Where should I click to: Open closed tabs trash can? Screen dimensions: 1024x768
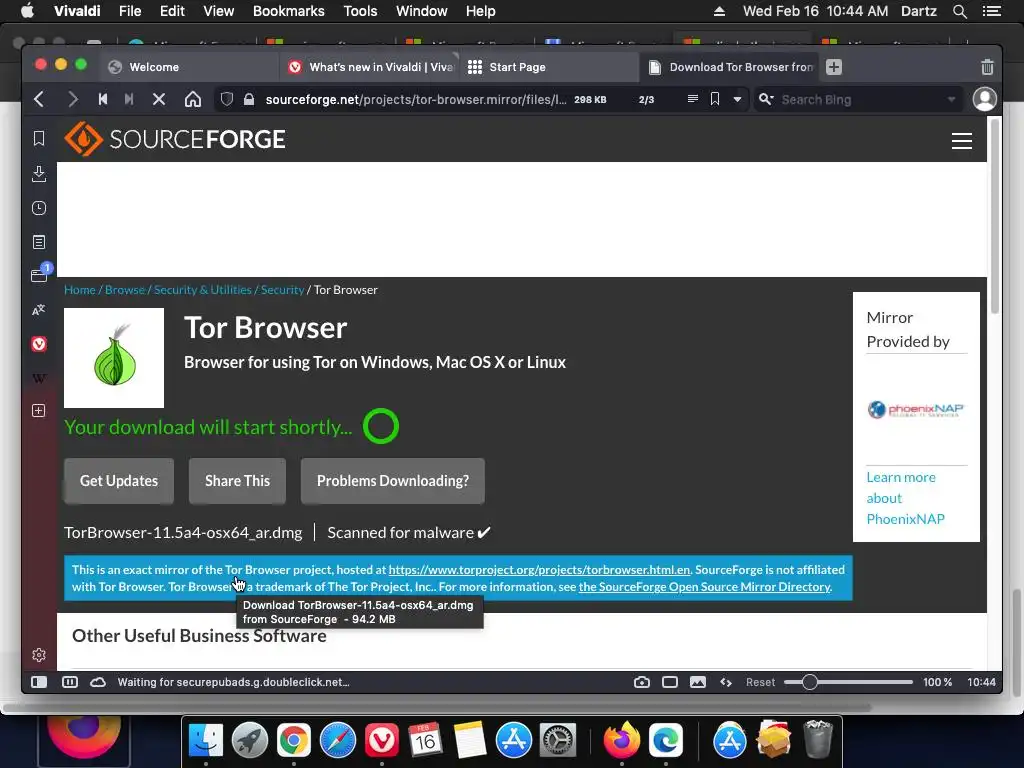(987, 67)
